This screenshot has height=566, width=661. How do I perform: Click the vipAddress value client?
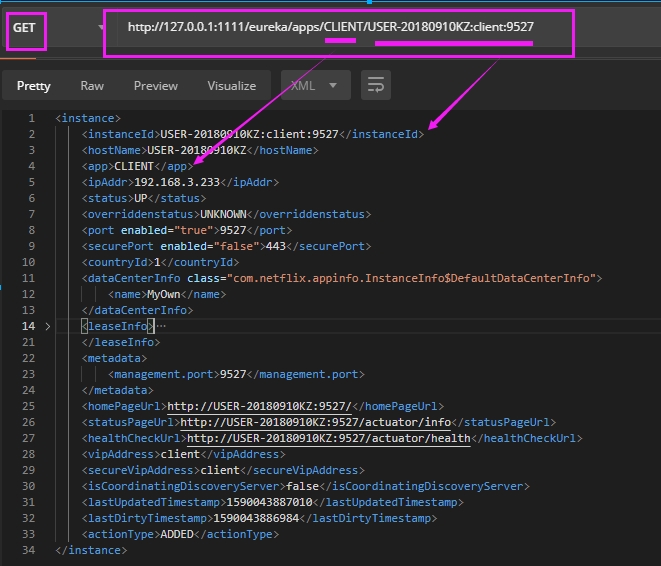(180, 454)
